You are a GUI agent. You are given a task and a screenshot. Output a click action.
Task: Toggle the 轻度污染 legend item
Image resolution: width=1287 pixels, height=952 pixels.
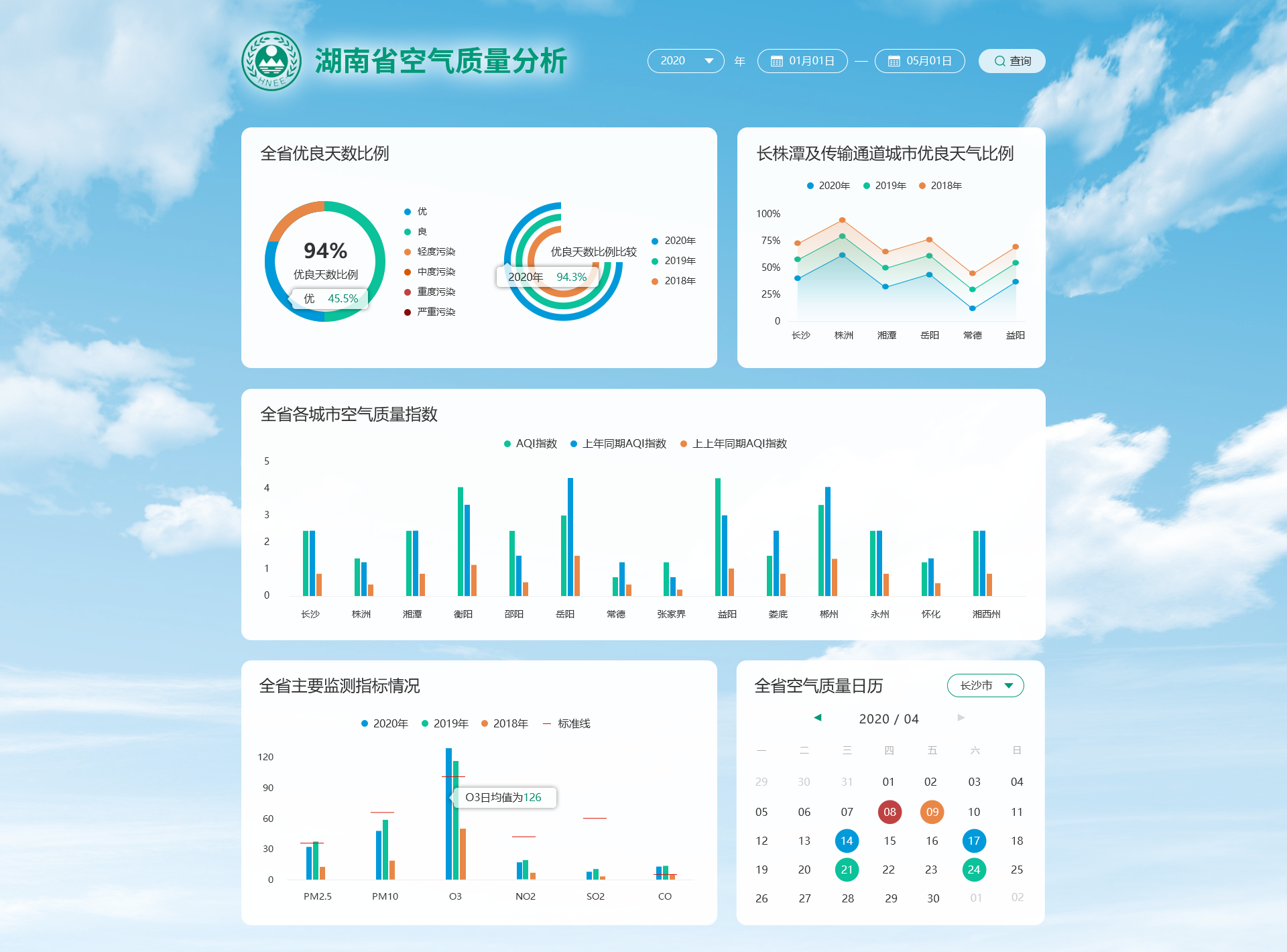tap(430, 252)
